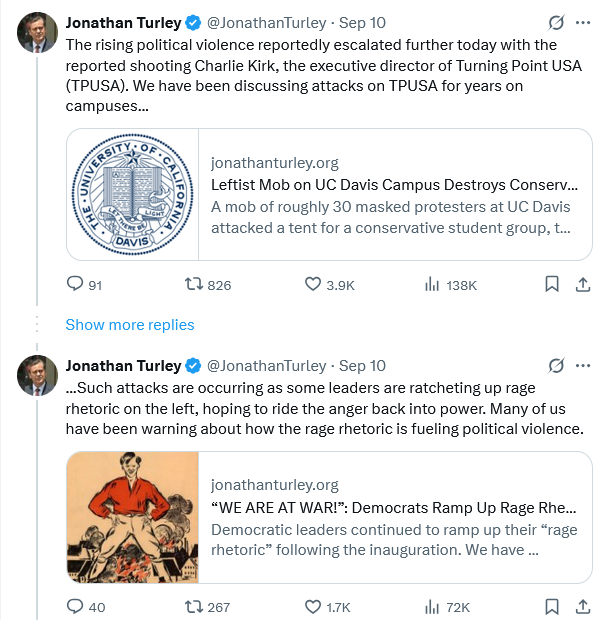Like the second tweet with 1.7K likes
608x620 pixels.
click(313, 607)
